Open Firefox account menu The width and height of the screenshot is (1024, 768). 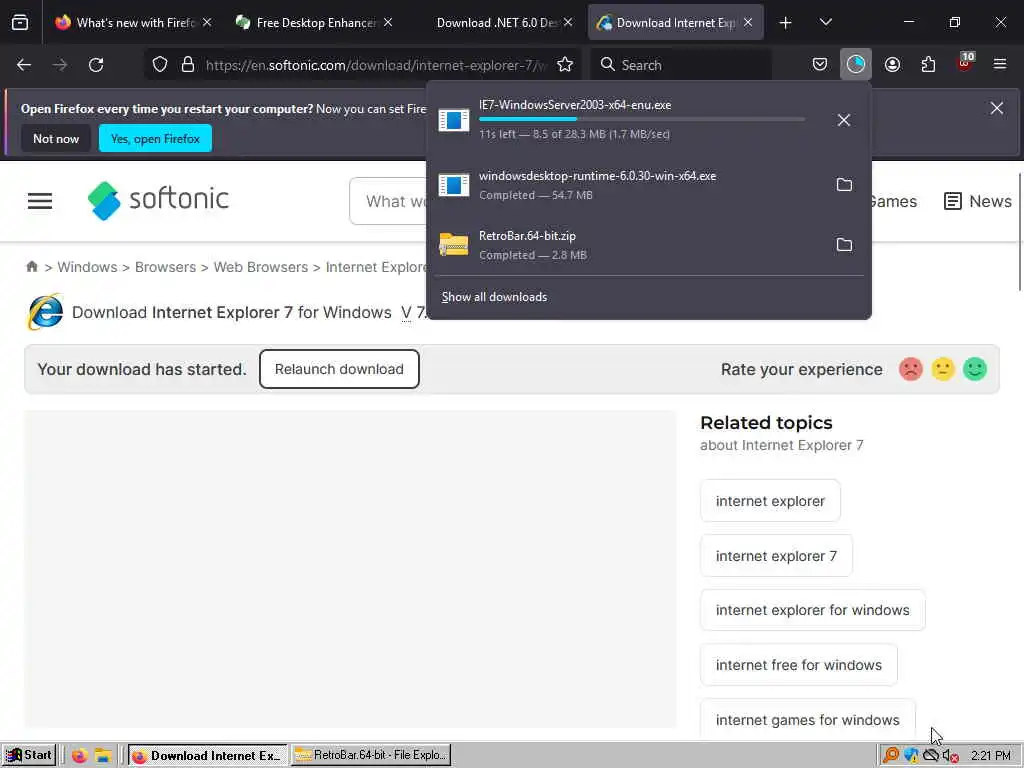pyautogui.click(x=892, y=65)
